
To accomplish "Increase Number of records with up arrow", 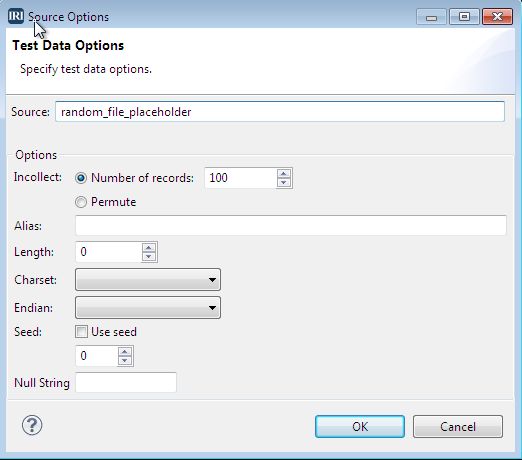I will coord(284,174).
